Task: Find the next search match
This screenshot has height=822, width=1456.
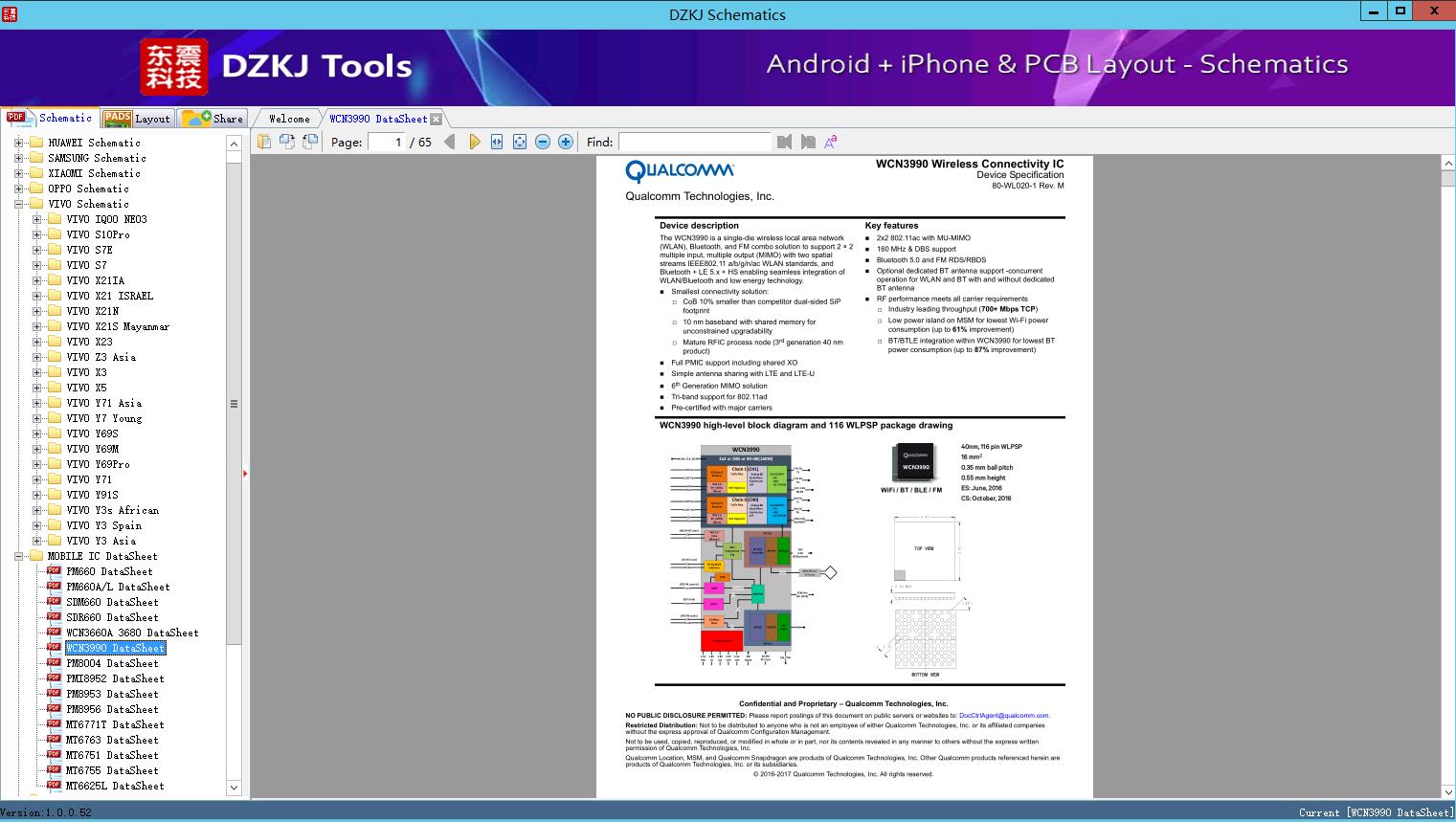Action: [808, 142]
